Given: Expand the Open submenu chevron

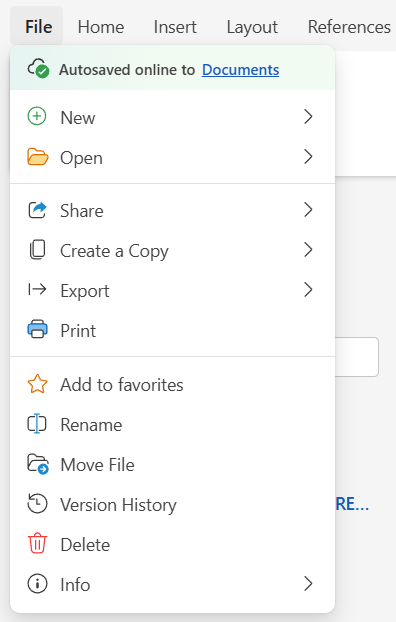Looking at the screenshot, I should (x=308, y=157).
